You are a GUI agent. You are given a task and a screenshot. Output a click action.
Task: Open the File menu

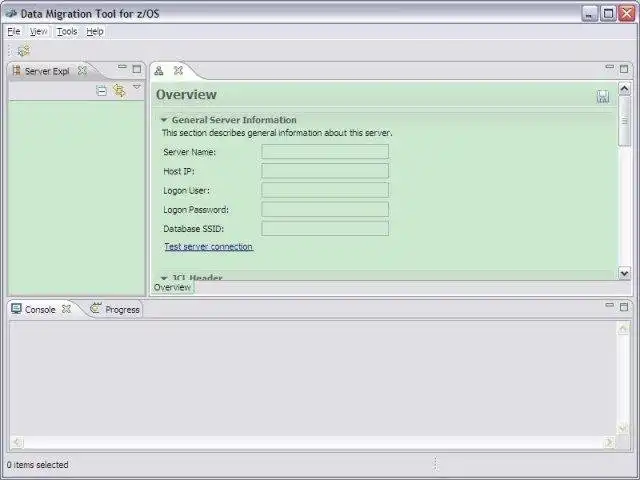click(x=14, y=31)
